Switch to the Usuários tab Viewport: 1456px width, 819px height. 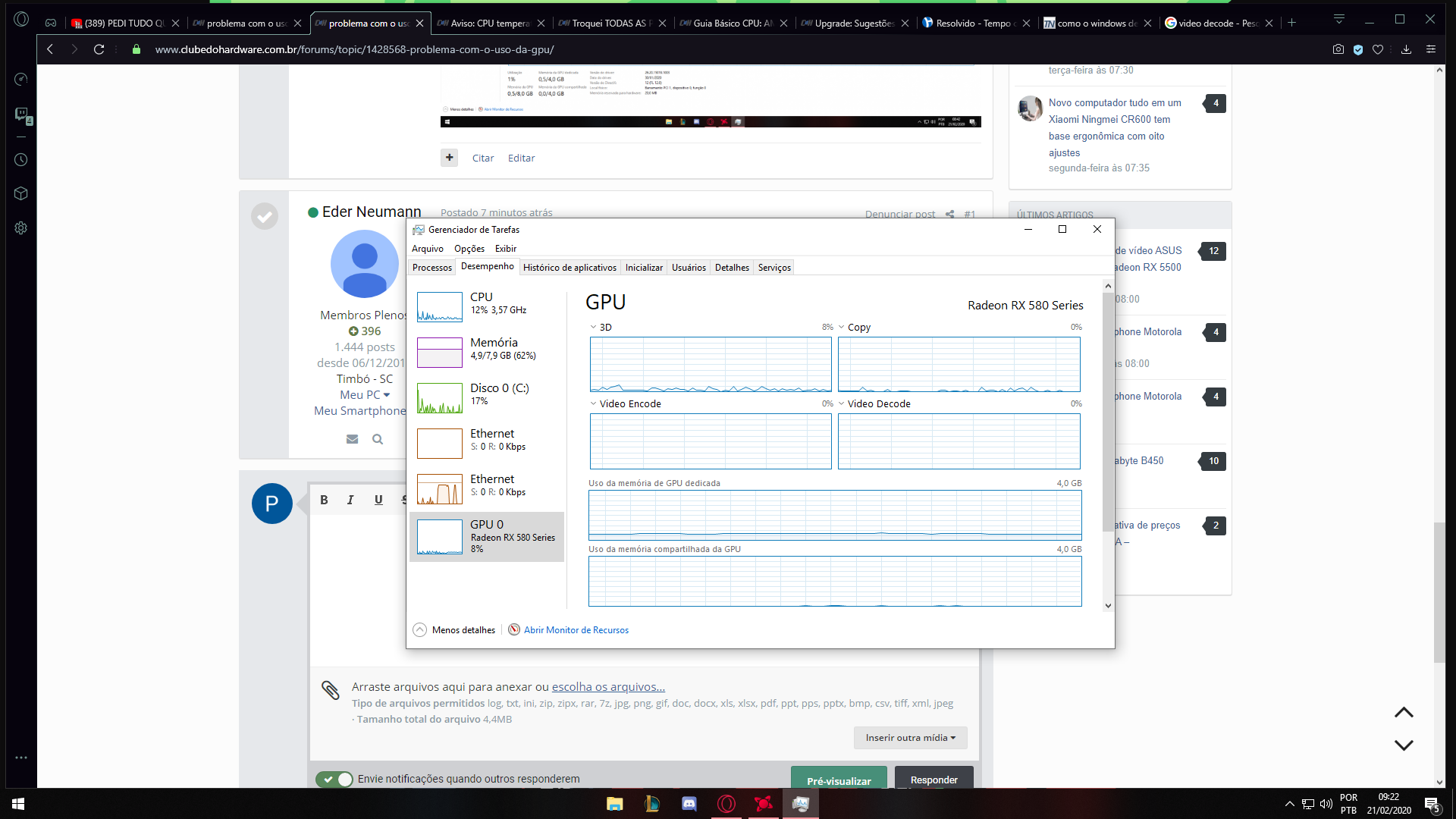(x=689, y=268)
